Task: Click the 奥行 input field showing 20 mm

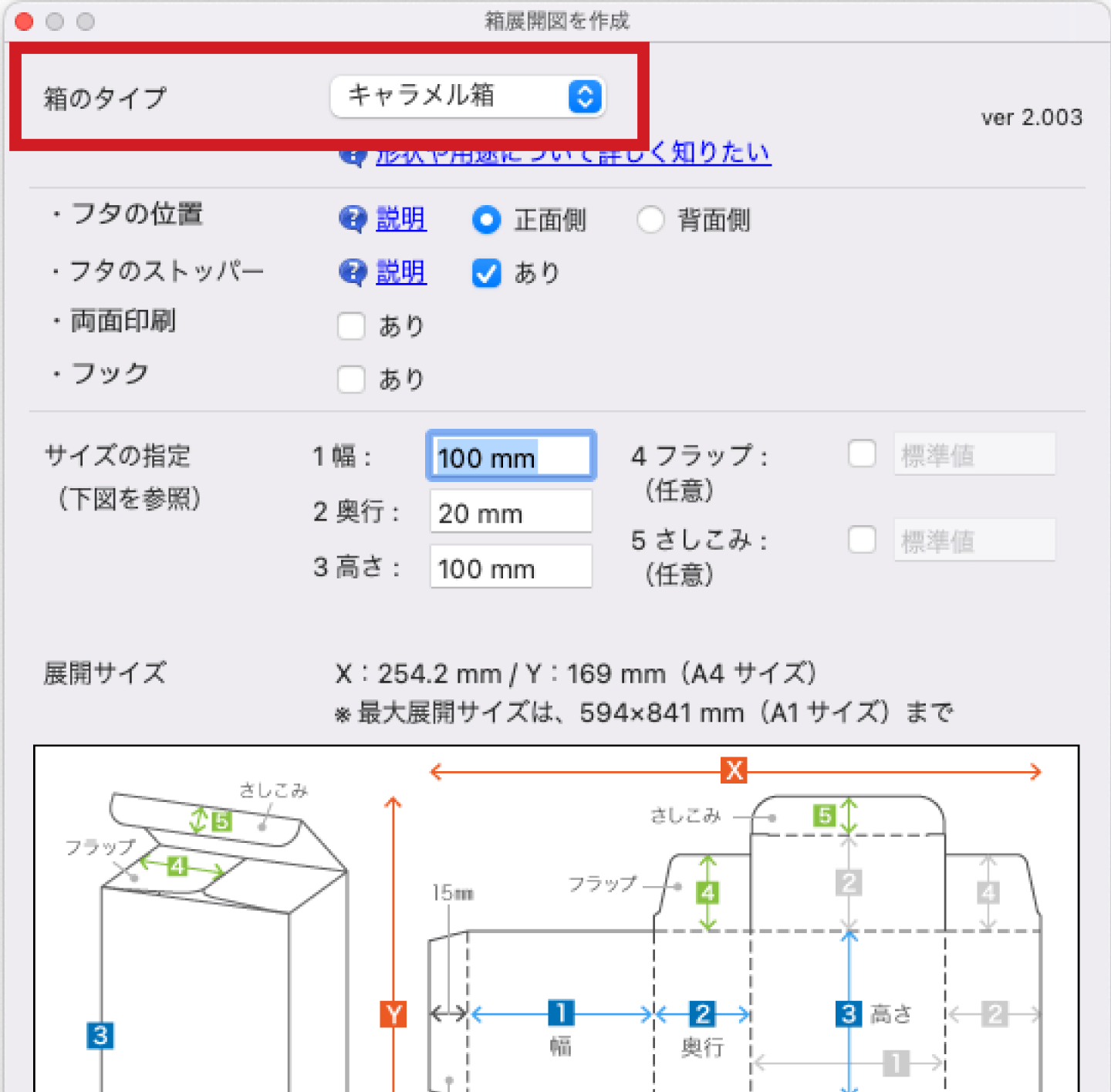Action: pos(511,513)
